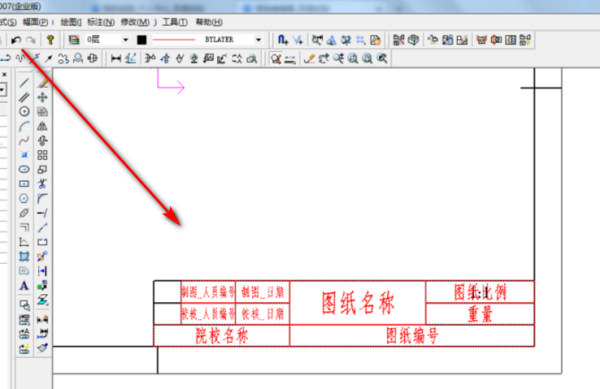Image resolution: width=600 pixels, height=389 pixels.
Task: Click the red pencil edit icon
Action: pos(309,59)
